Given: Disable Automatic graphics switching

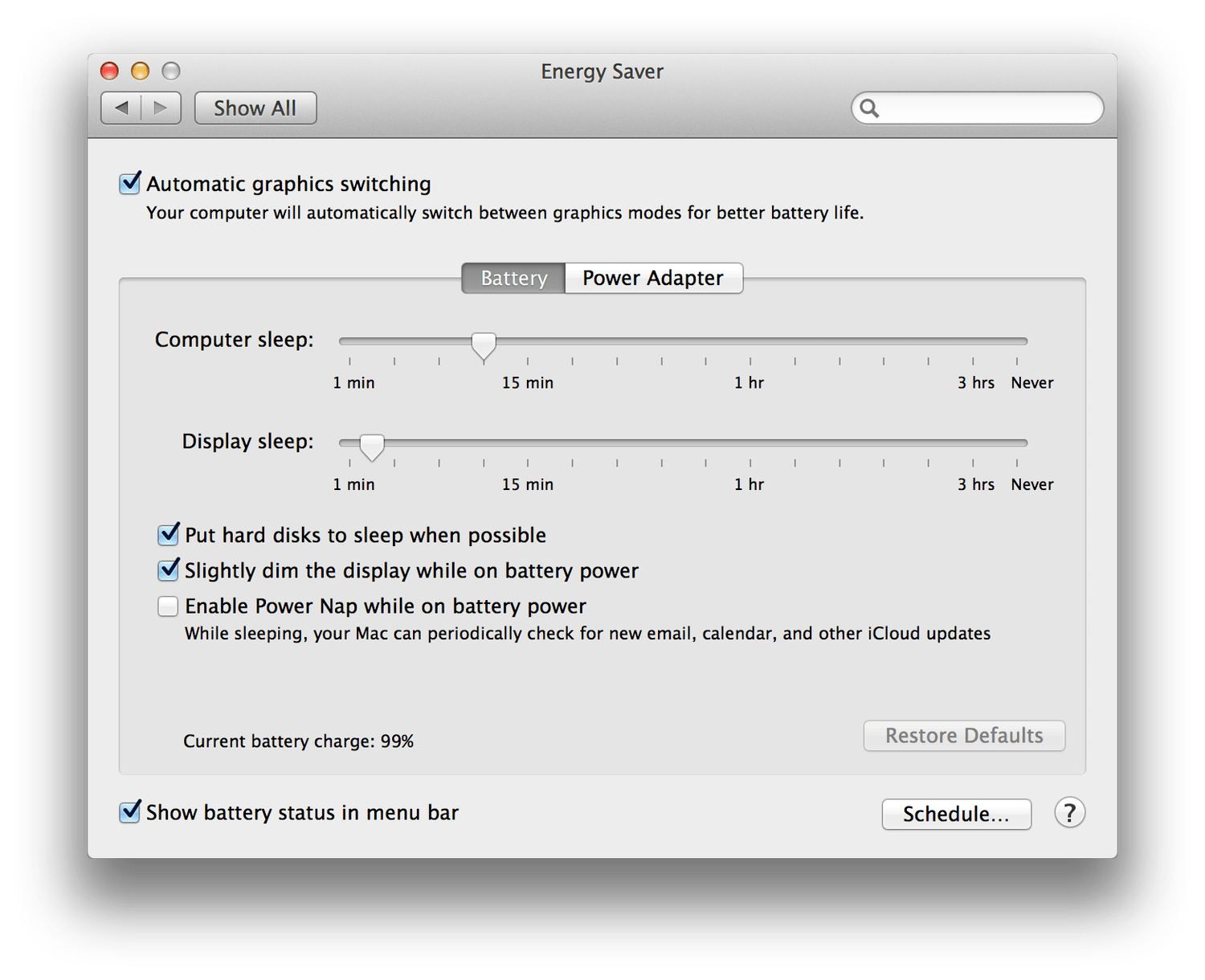Looking at the screenshot, I should point(130,183).
